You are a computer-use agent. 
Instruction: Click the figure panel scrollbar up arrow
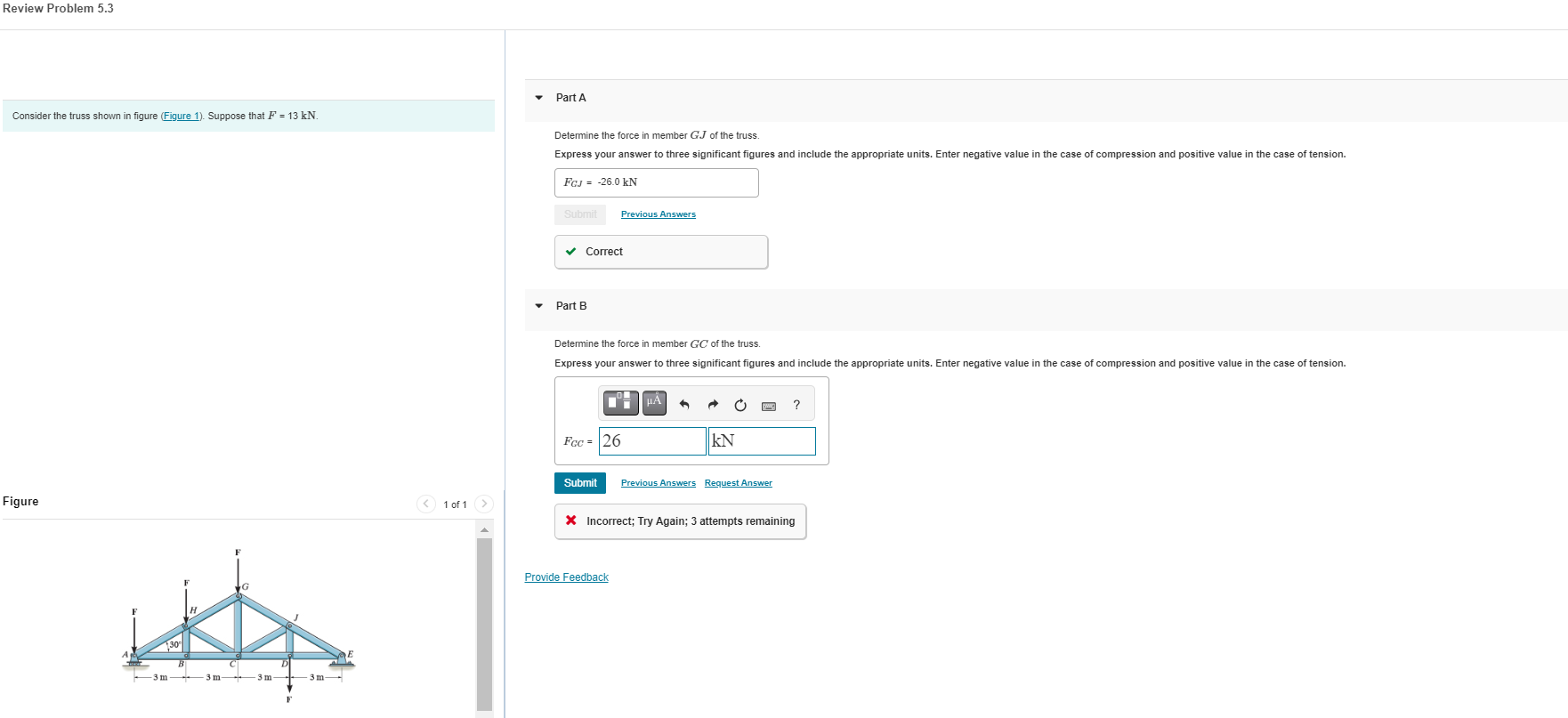[x=484, y=530]
